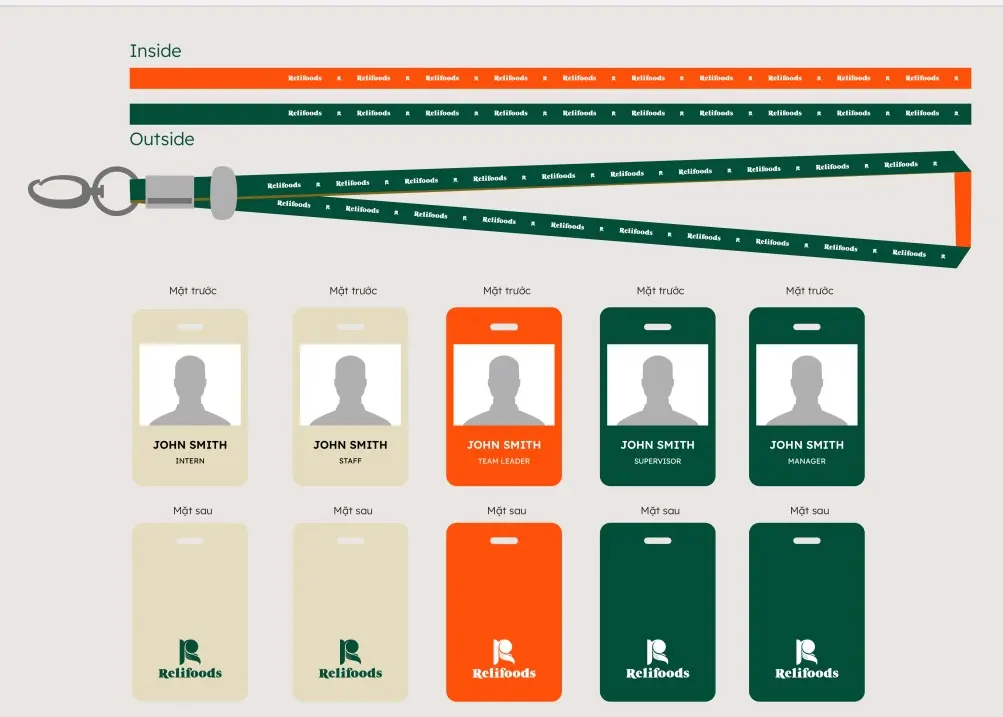
Task: Select the grey rectangular buckle on the lanyard
Action: click(170, 191)
